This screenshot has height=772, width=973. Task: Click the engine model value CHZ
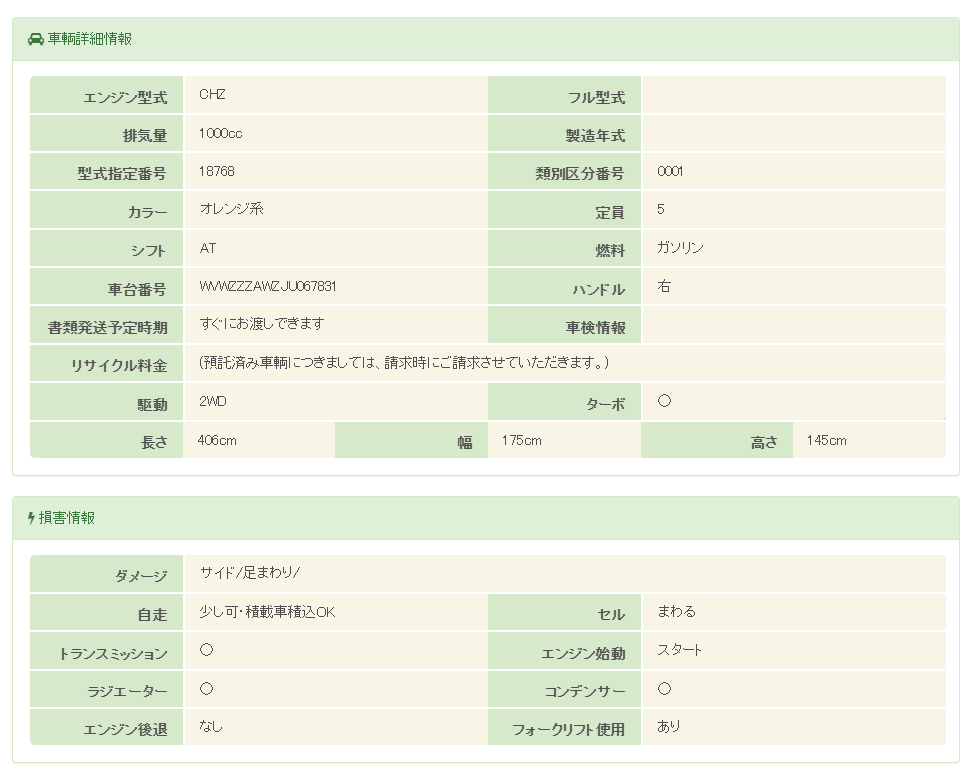[212, 95]
